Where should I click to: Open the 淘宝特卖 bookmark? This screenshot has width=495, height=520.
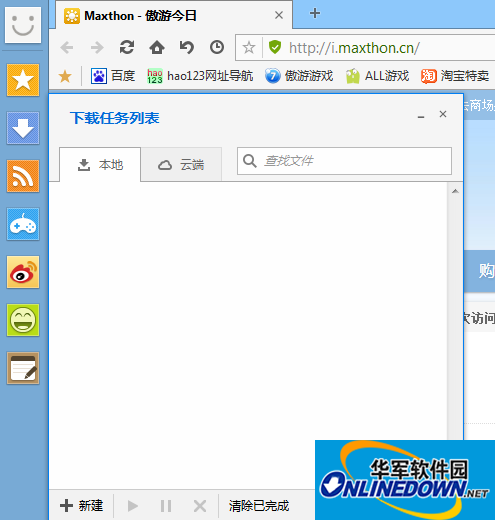[x=455, y=76]
